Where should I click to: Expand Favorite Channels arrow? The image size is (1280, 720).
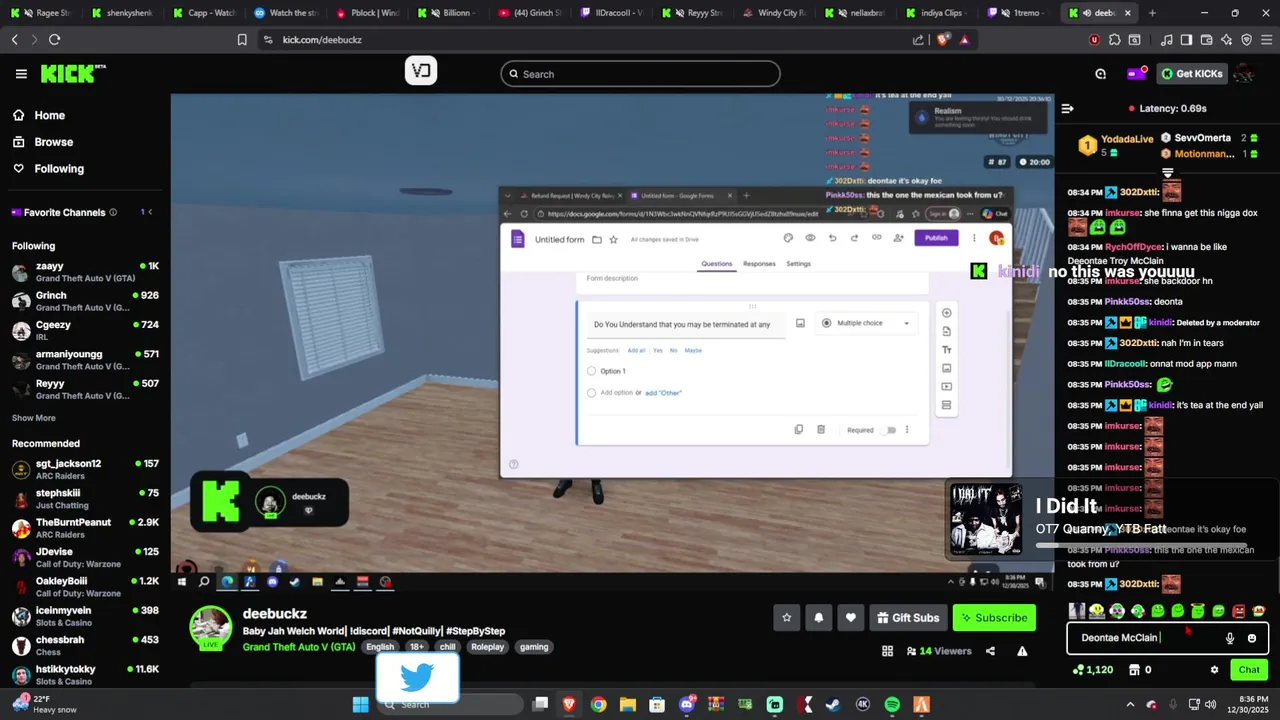point(152,212)
